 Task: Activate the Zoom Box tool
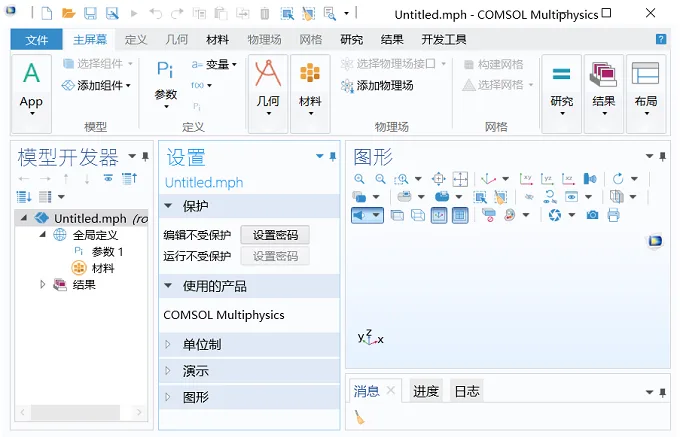point(402,179)
